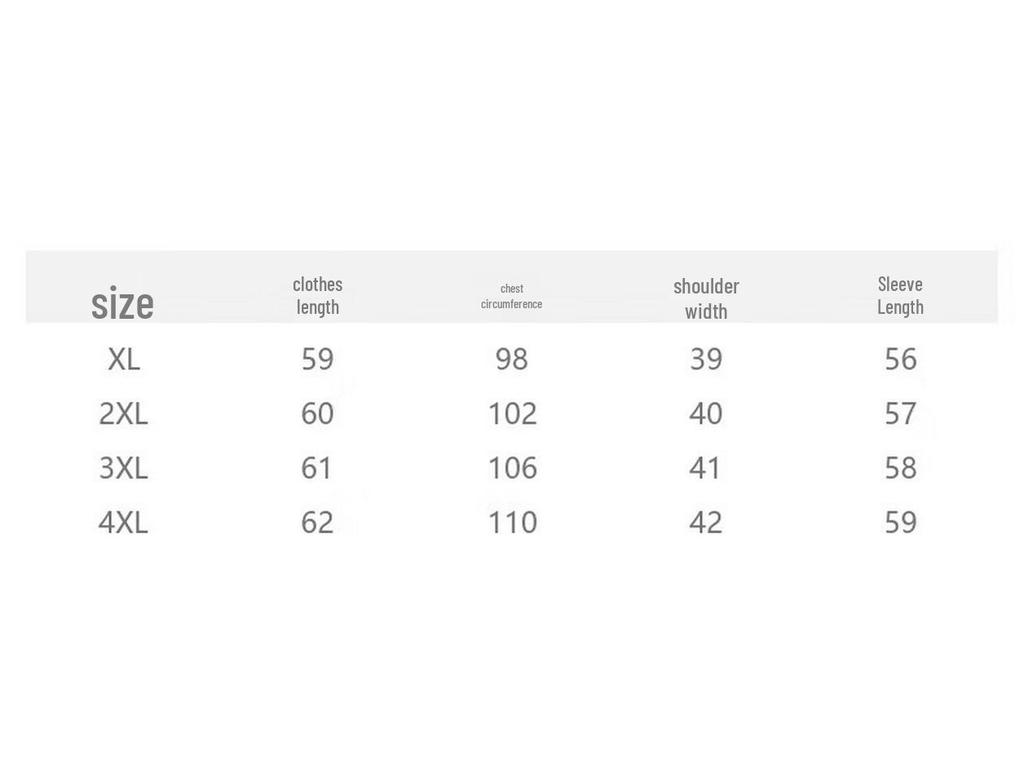The height and width of the screenshot is (768, 1024).
Task: Click clothes length value 62
Action: pyautogui.click(x=317, y=522)
